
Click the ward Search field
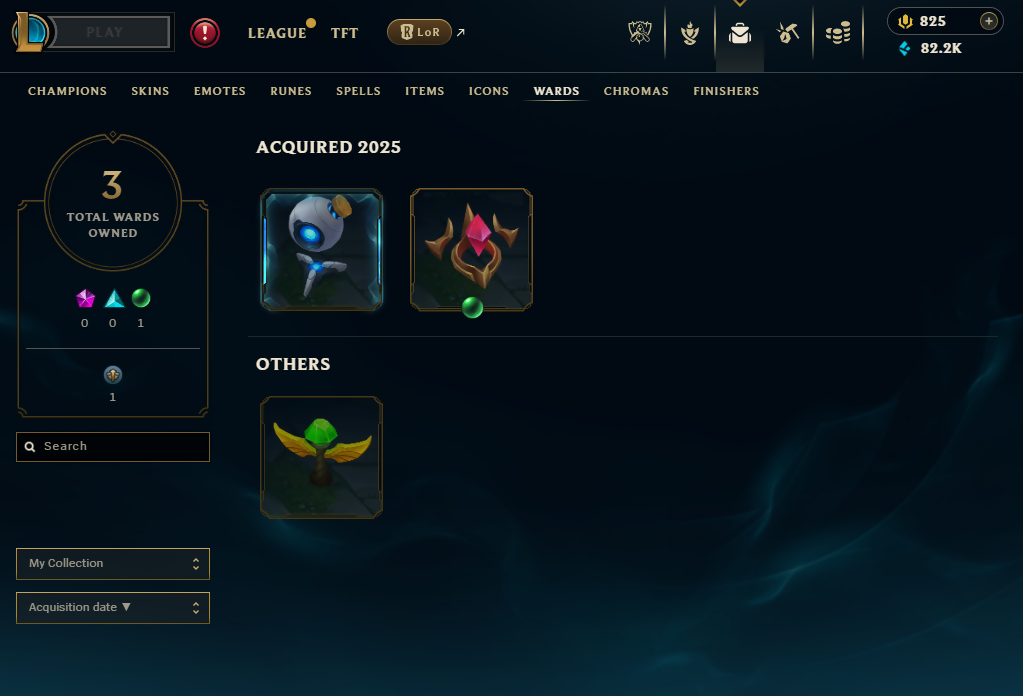point(113,447)
